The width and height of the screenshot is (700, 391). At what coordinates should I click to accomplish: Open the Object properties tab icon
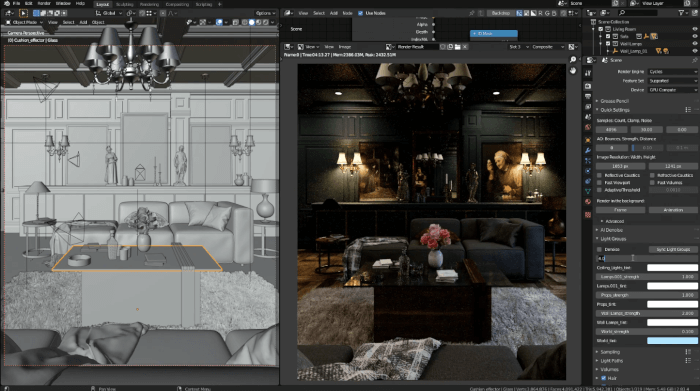[x=588, y=140]
